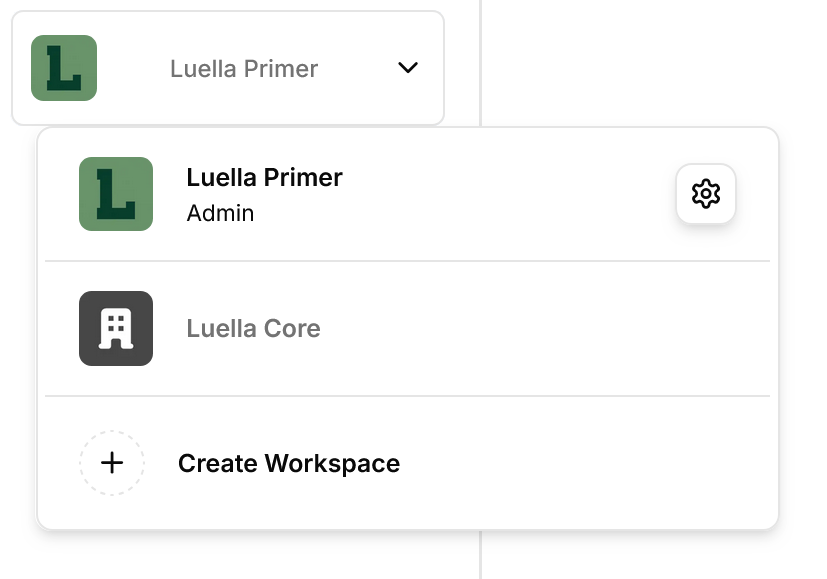Viewport: 827px width, 579px height.
Task: Click the empty gap between the selector avatar and name
Action: tap(133, 68)
